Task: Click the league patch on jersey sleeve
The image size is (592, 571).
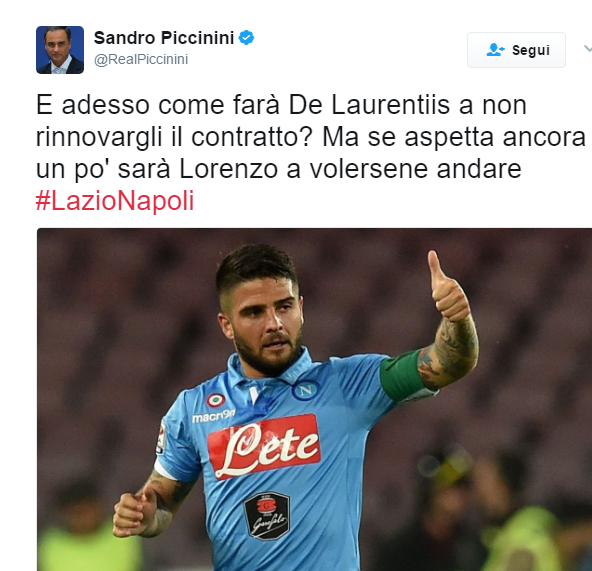Action: (161, 438)
